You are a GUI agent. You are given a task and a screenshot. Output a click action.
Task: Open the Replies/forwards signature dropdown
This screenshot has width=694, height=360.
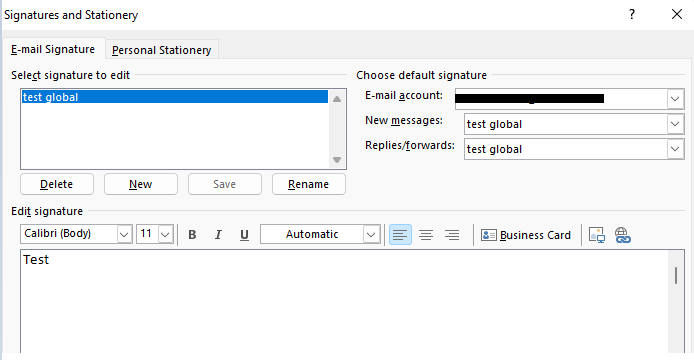pos(675,149)
